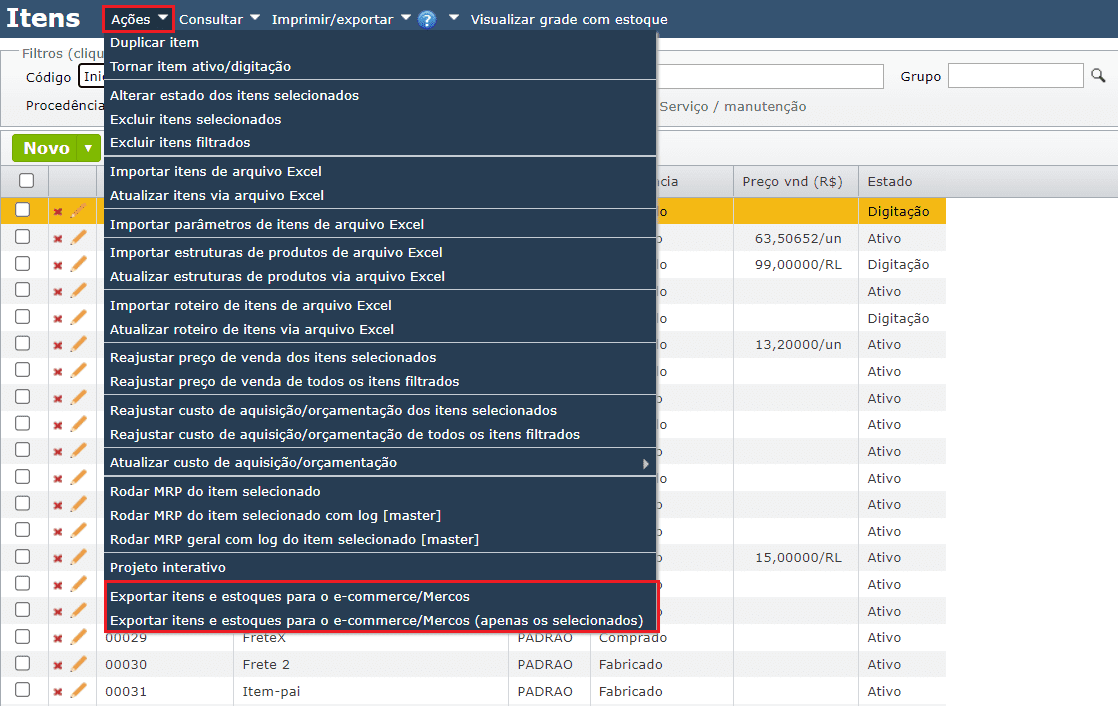Viewport: 1118px width, 706px height.
Task: Click the blue help question mark icon
Action: coord(427,19)
